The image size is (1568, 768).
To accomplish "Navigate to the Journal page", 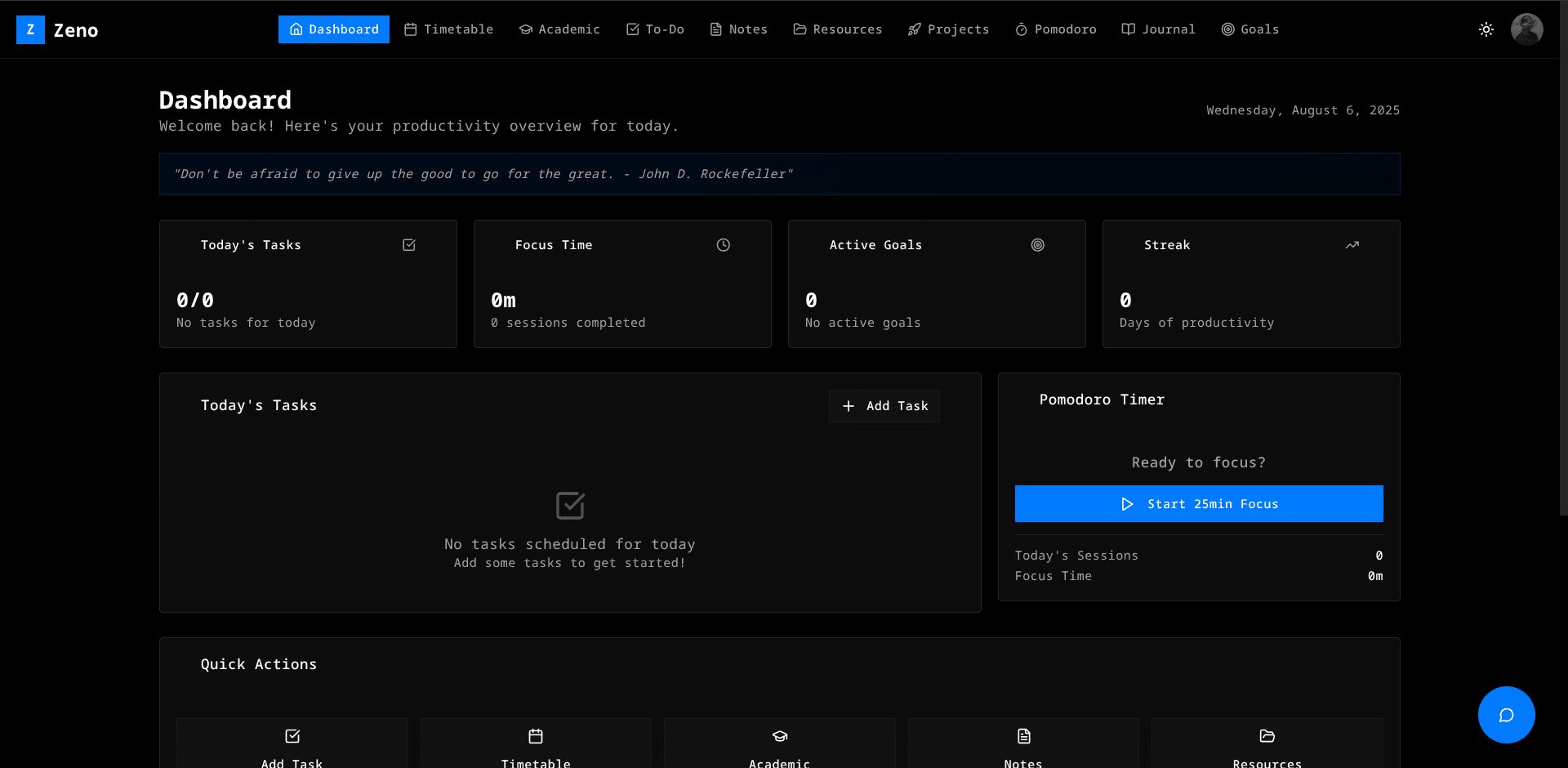I will coord(1158,29).
